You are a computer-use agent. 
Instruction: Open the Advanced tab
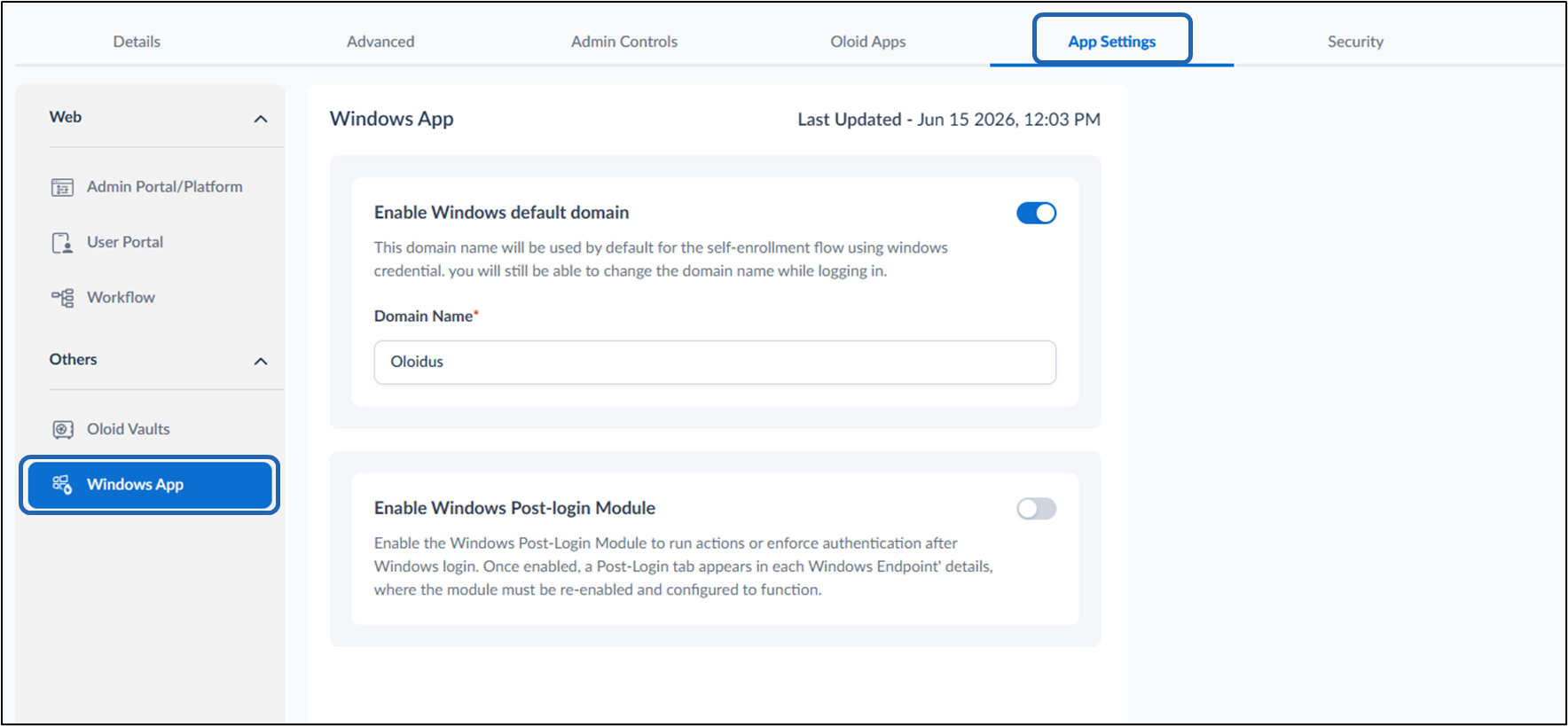380,42
